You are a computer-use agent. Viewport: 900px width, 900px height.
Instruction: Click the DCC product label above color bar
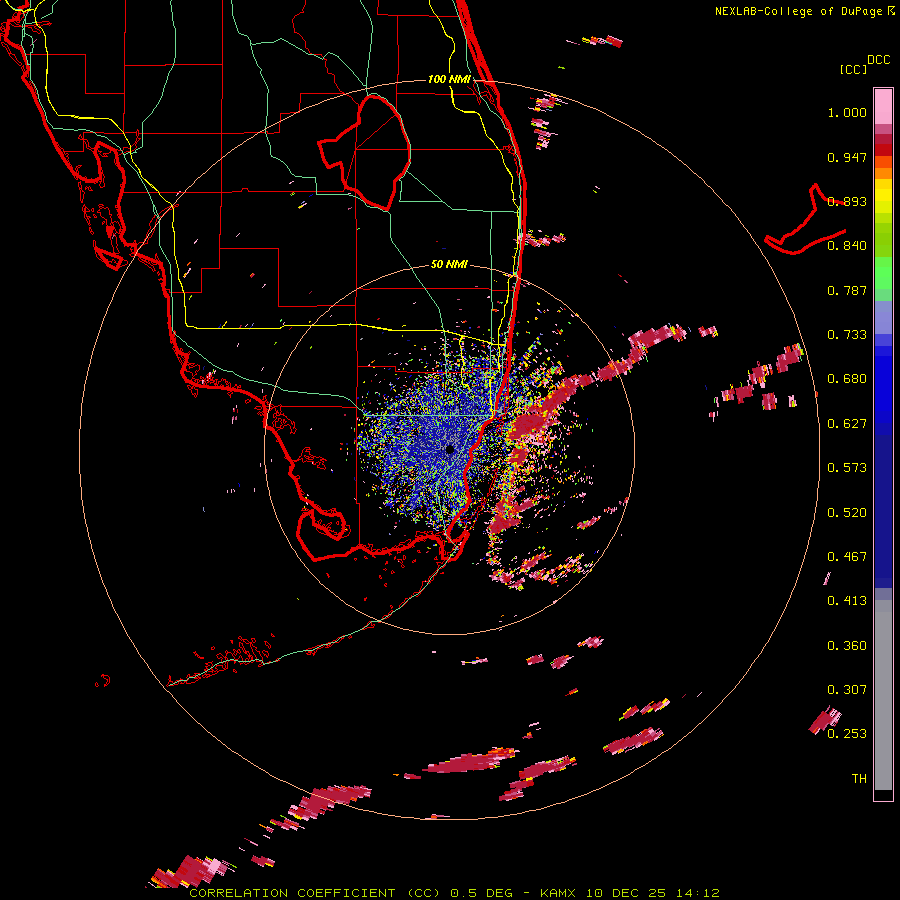point(878,60)
